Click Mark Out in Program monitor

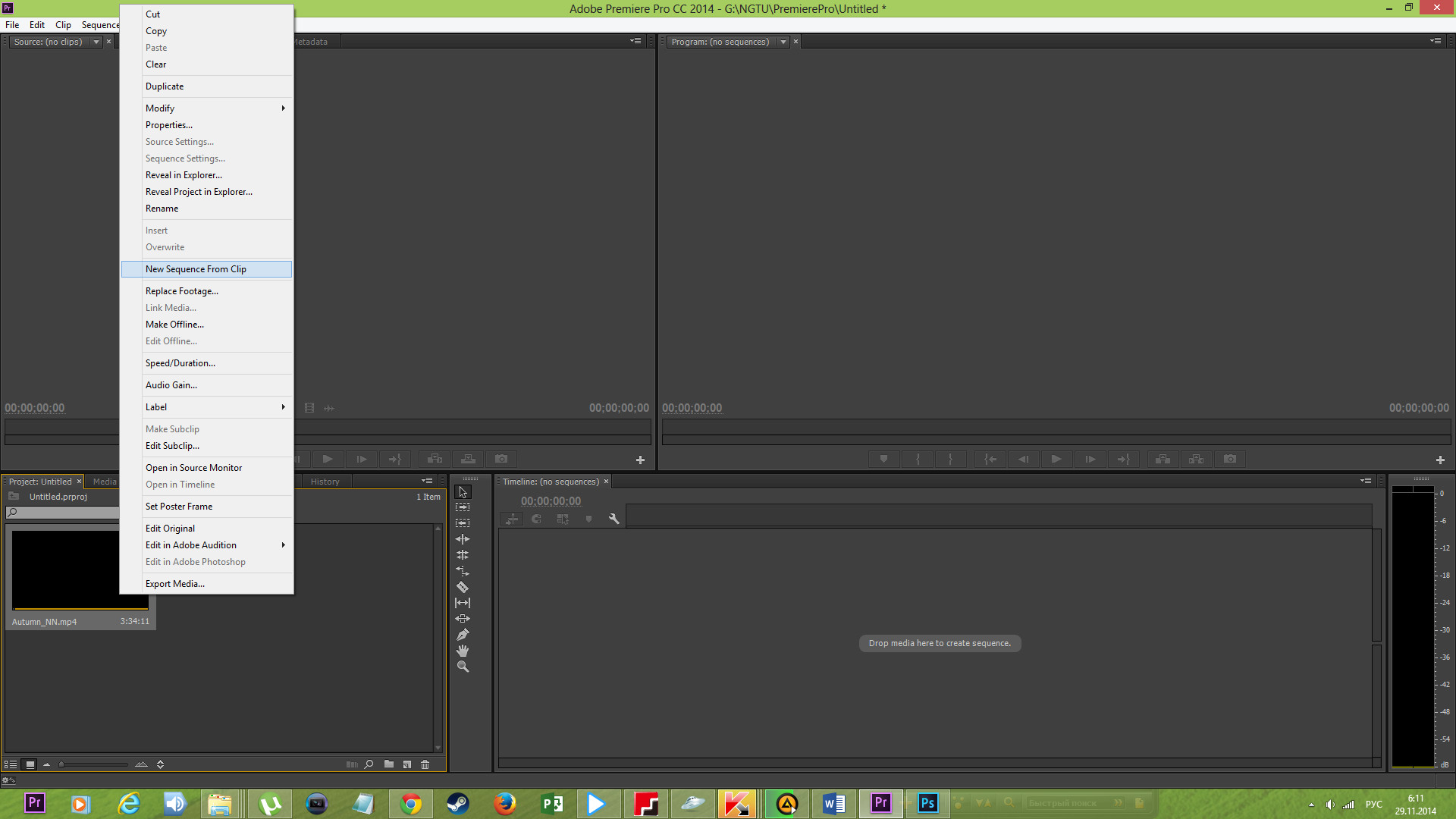coord(950,459)
